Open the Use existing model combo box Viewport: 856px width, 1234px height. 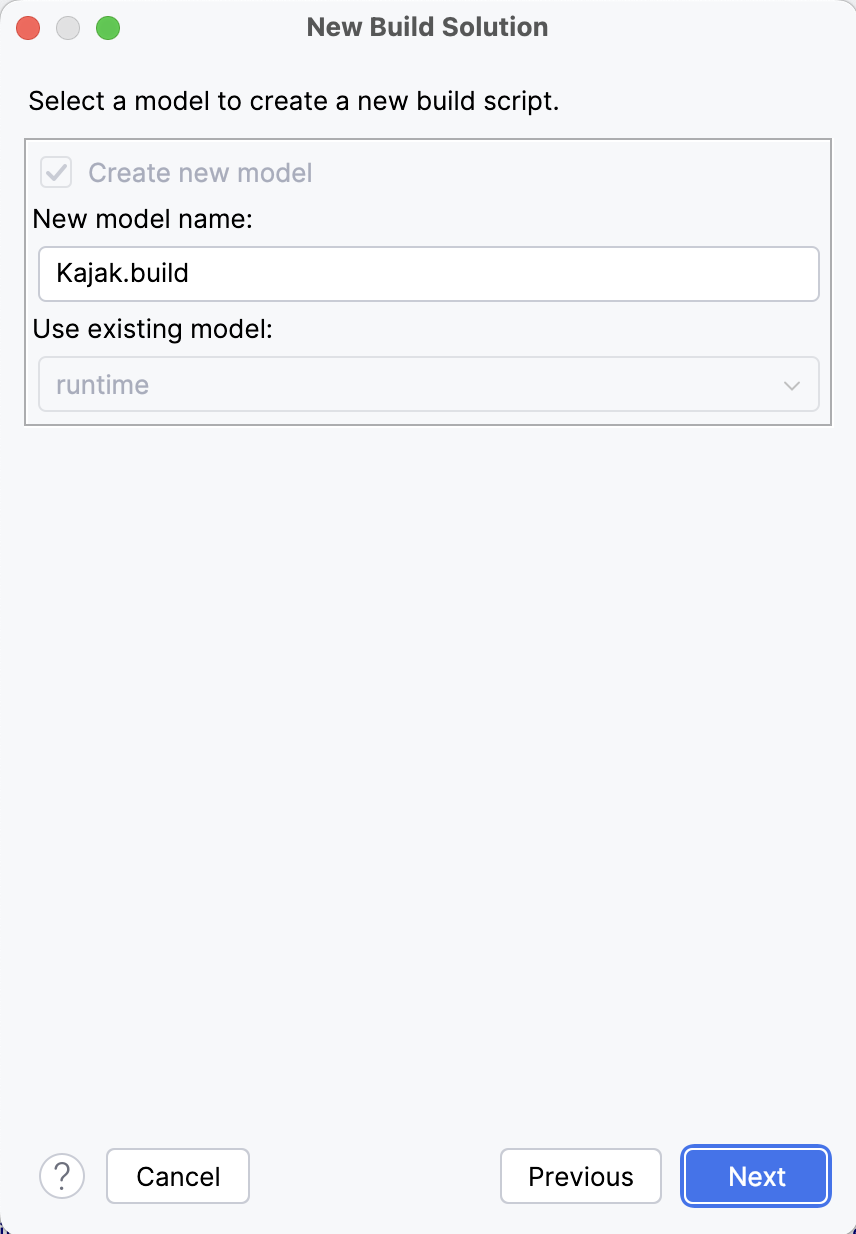pos(428,385)
